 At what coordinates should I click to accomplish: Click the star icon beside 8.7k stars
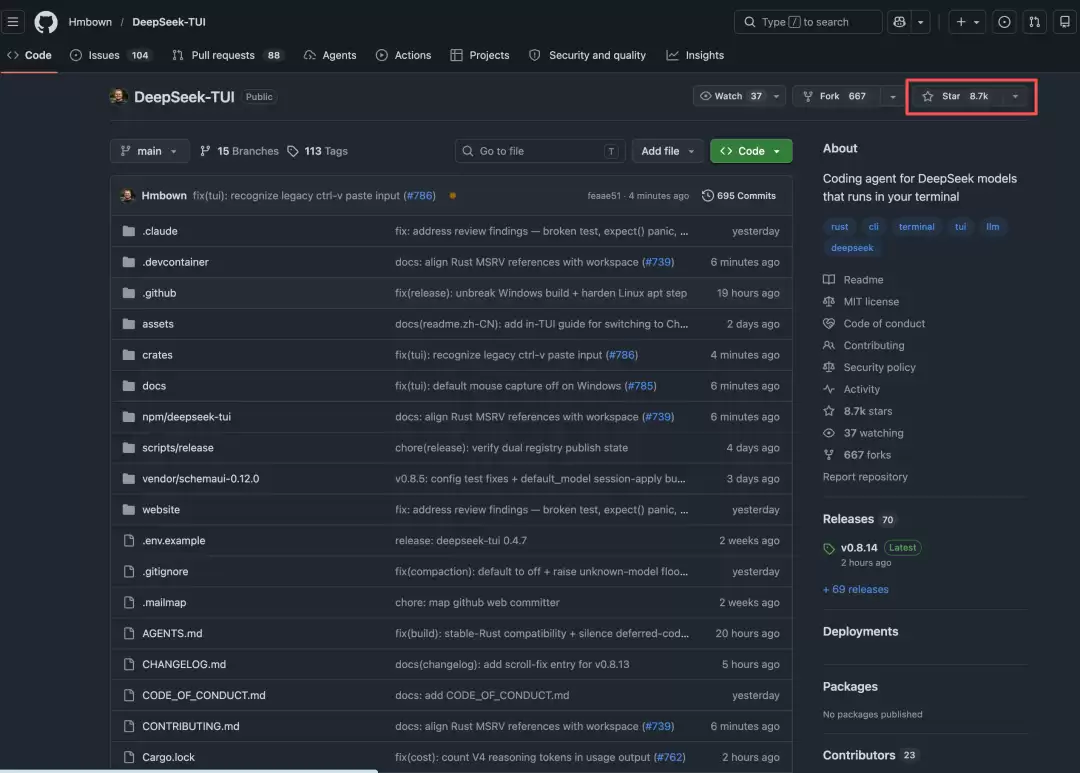click(829, 411)
